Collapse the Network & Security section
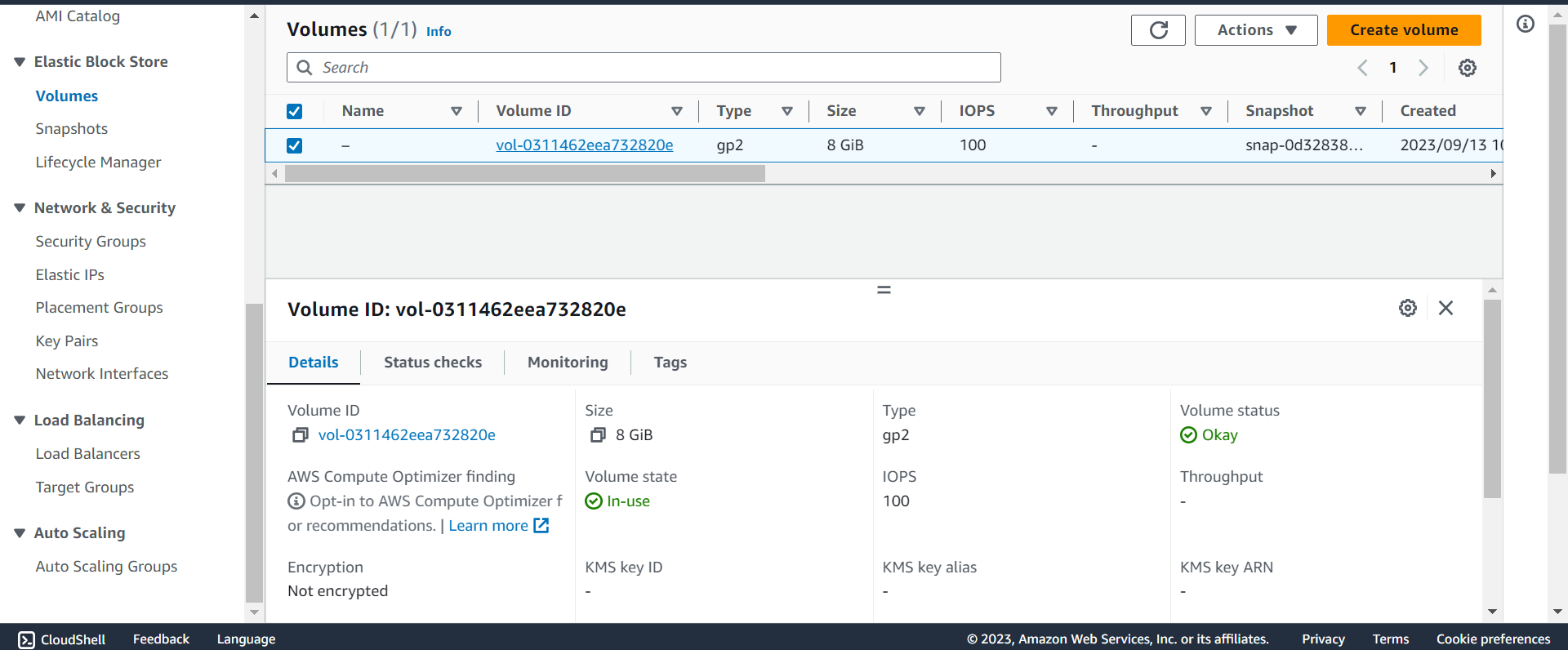The image size is (1568, 650). [x=20, y=208]
